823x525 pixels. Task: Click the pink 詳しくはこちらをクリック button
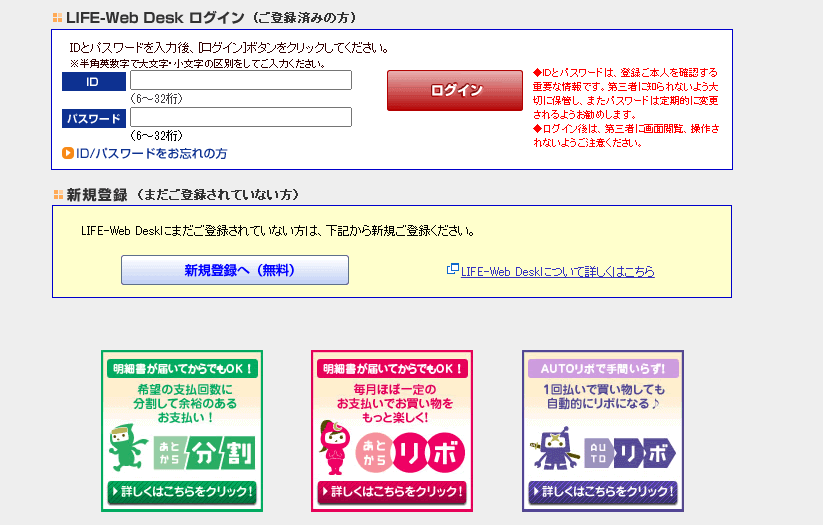392,492
